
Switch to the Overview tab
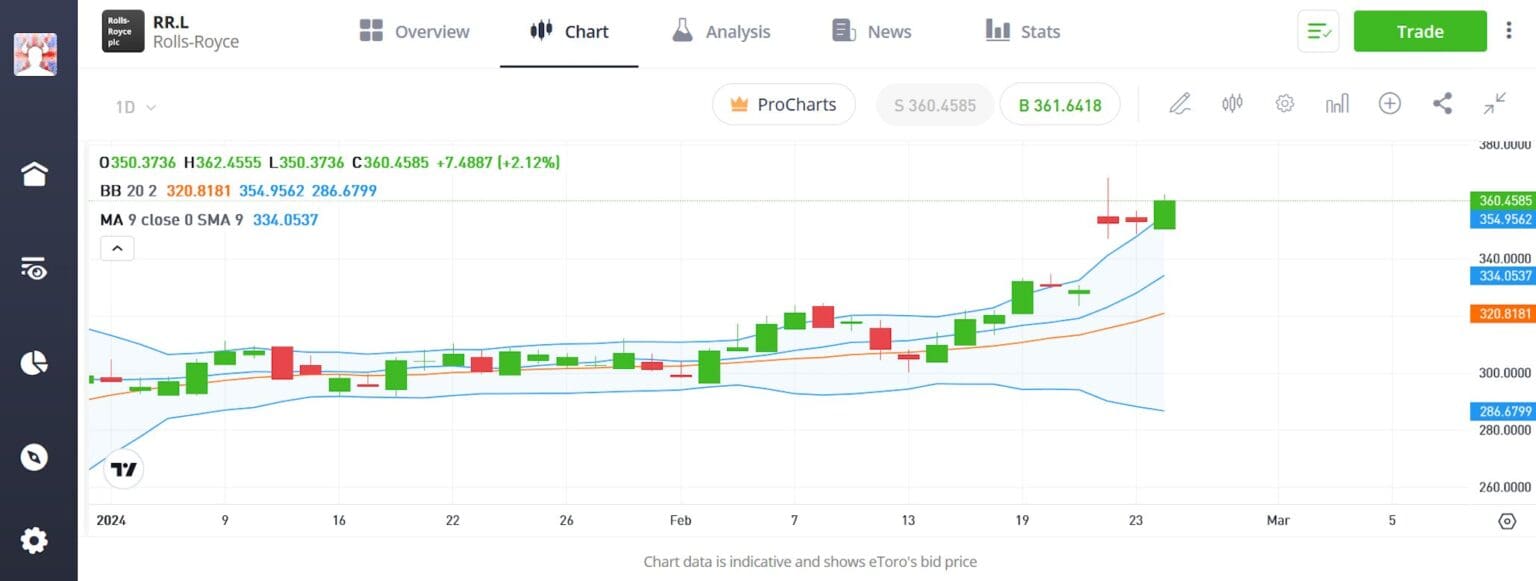[x=414, y=31]
